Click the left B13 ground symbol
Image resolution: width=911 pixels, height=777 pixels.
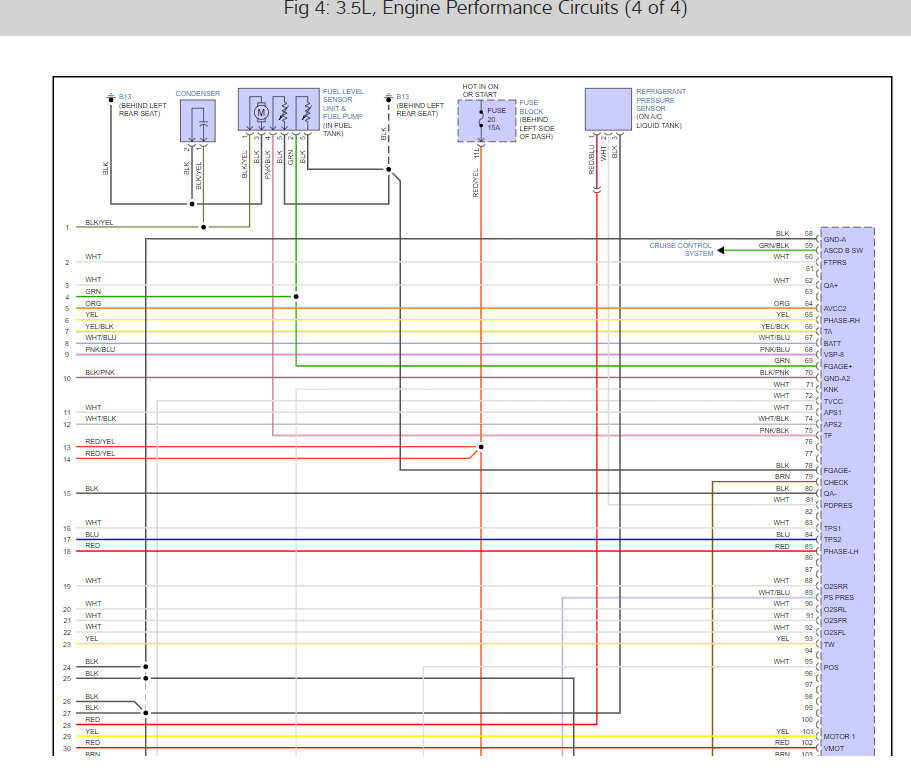110,97
